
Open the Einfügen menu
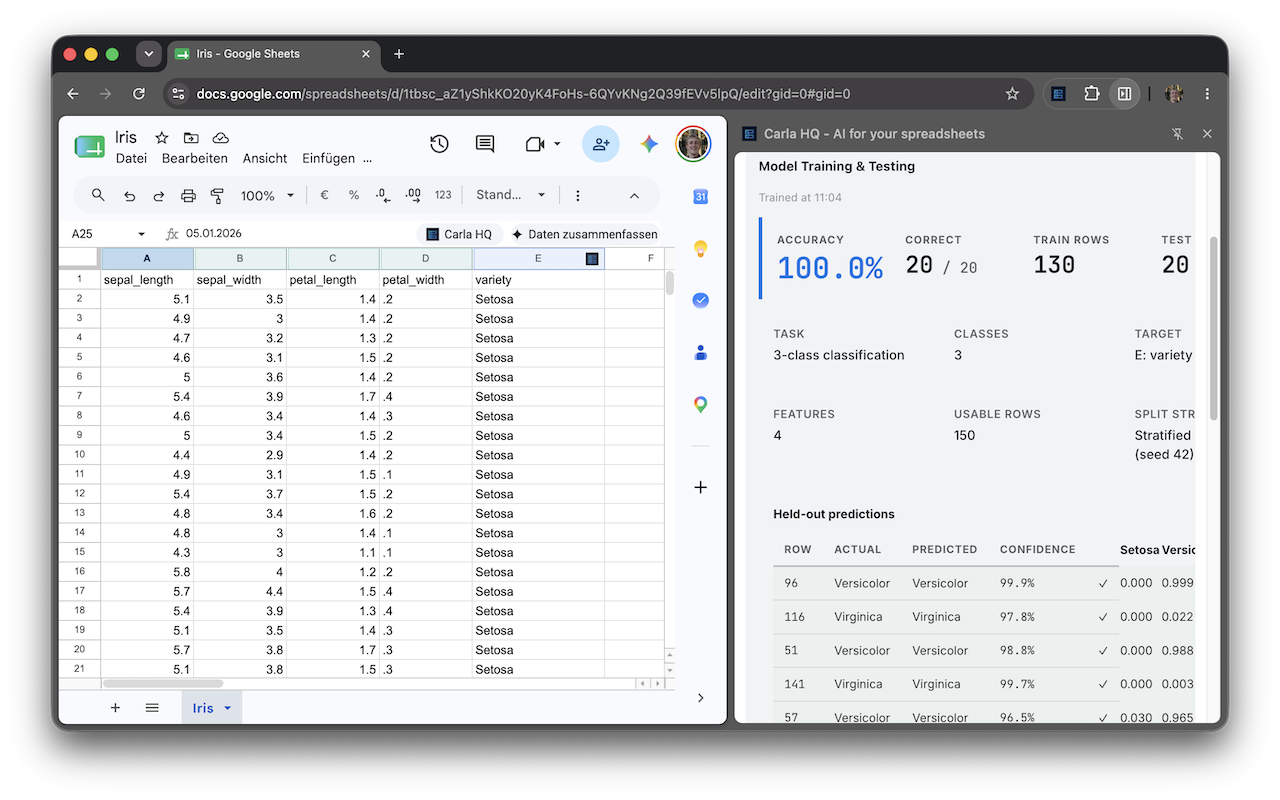[x=328, y=158]
